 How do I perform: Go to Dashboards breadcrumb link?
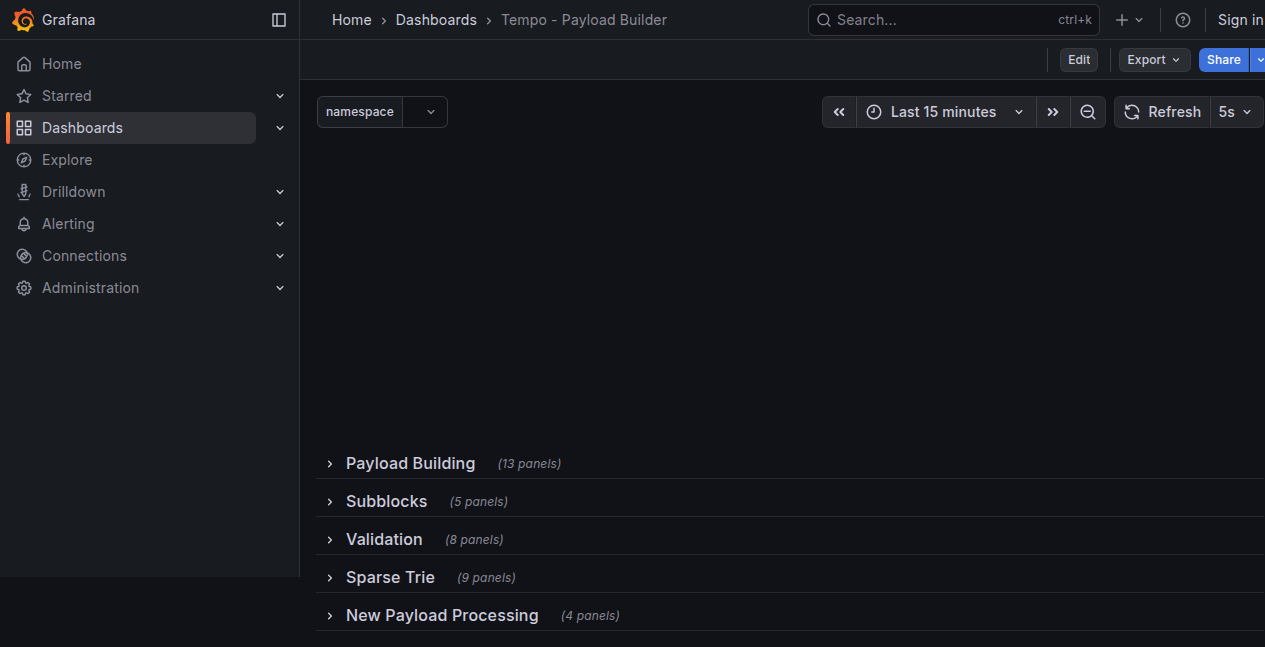click(436, 20)
